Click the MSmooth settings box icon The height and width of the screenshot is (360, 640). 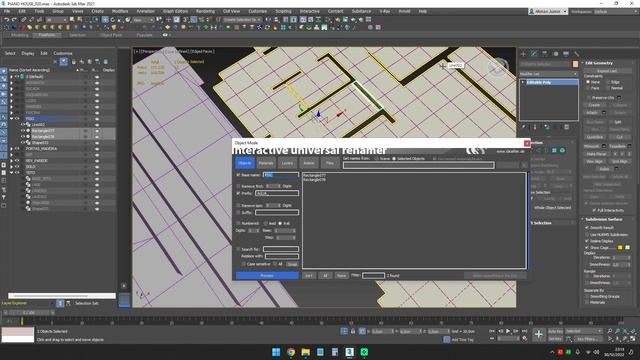point(604,146)
